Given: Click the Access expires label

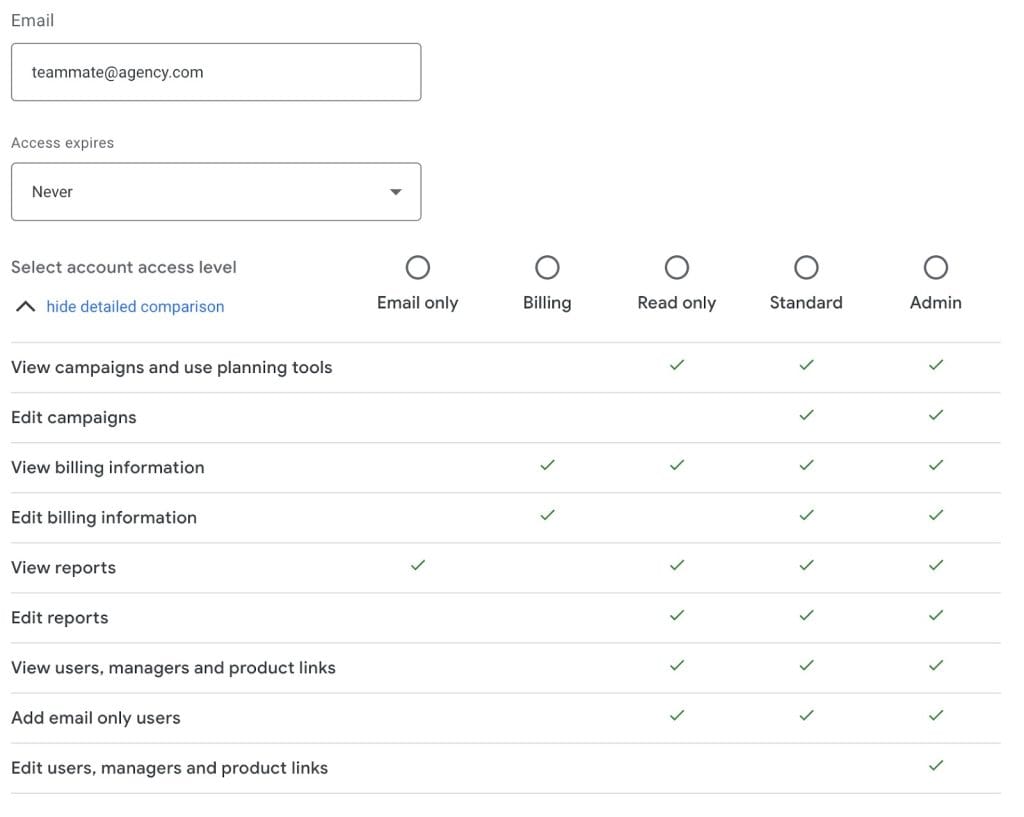Looking at the screenshot, I should tap(62, 143).
